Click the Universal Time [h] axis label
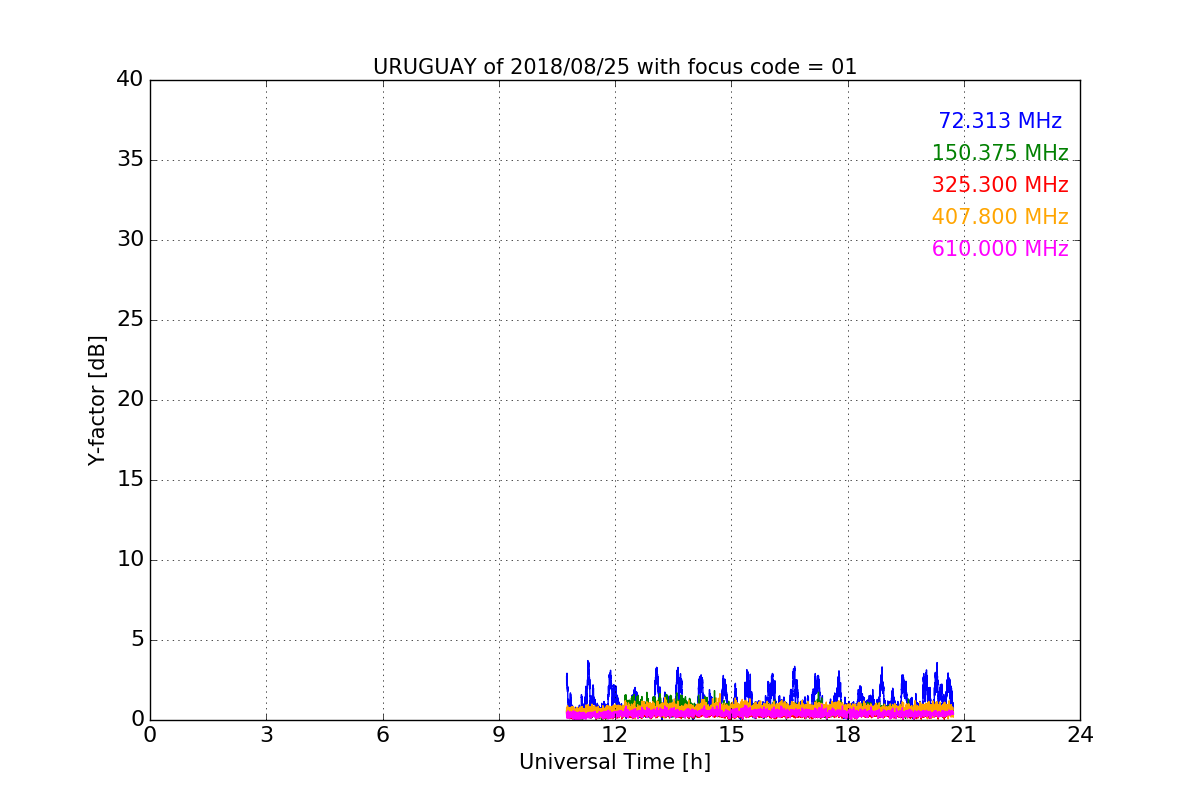Screen dimensions: 1200x800 tap(615, 762)
